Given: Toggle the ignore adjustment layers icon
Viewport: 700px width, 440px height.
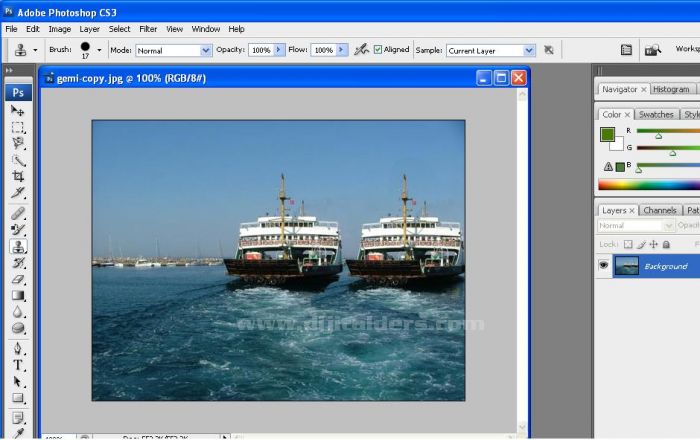Looking at the screenshot, I should (549, 50).
